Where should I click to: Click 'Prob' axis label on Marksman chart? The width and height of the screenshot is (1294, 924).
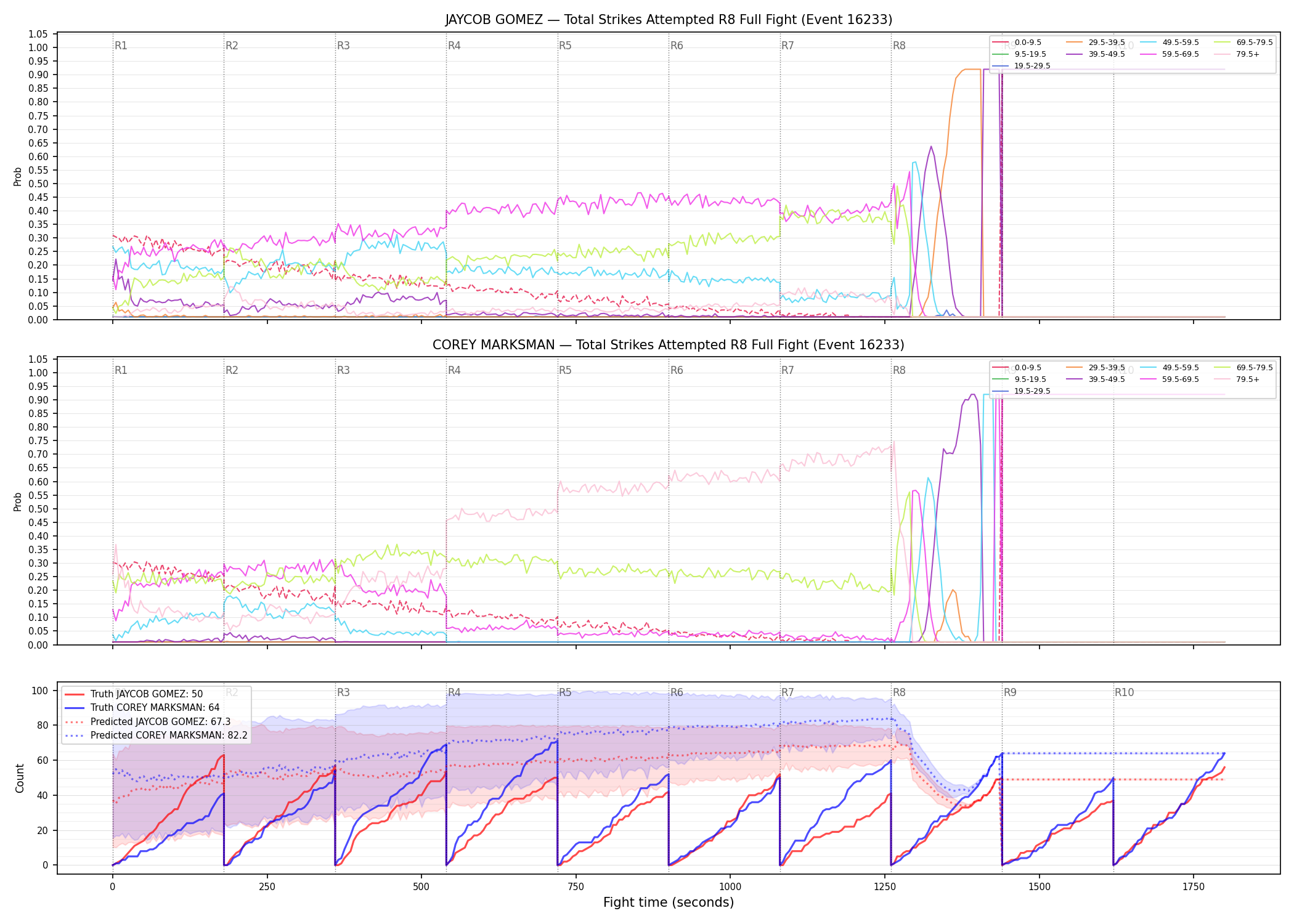[18, 501]
